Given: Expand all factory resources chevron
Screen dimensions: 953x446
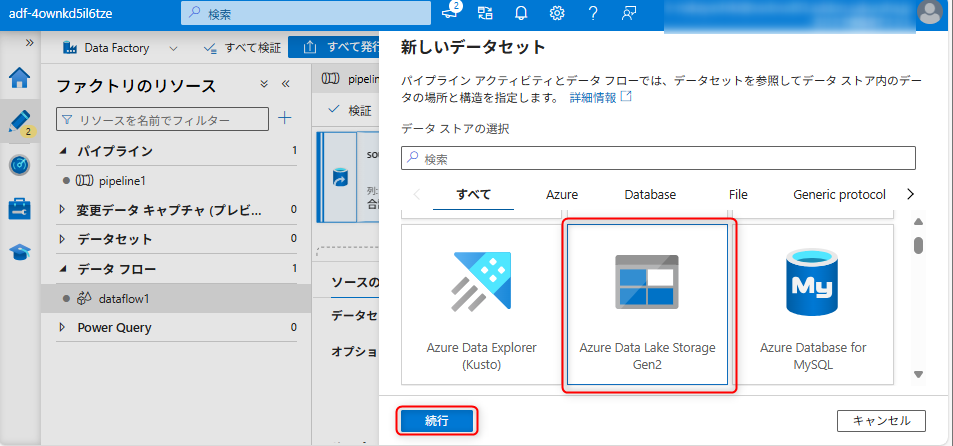Looking at the screenshot, I should (x=264, y=84).
